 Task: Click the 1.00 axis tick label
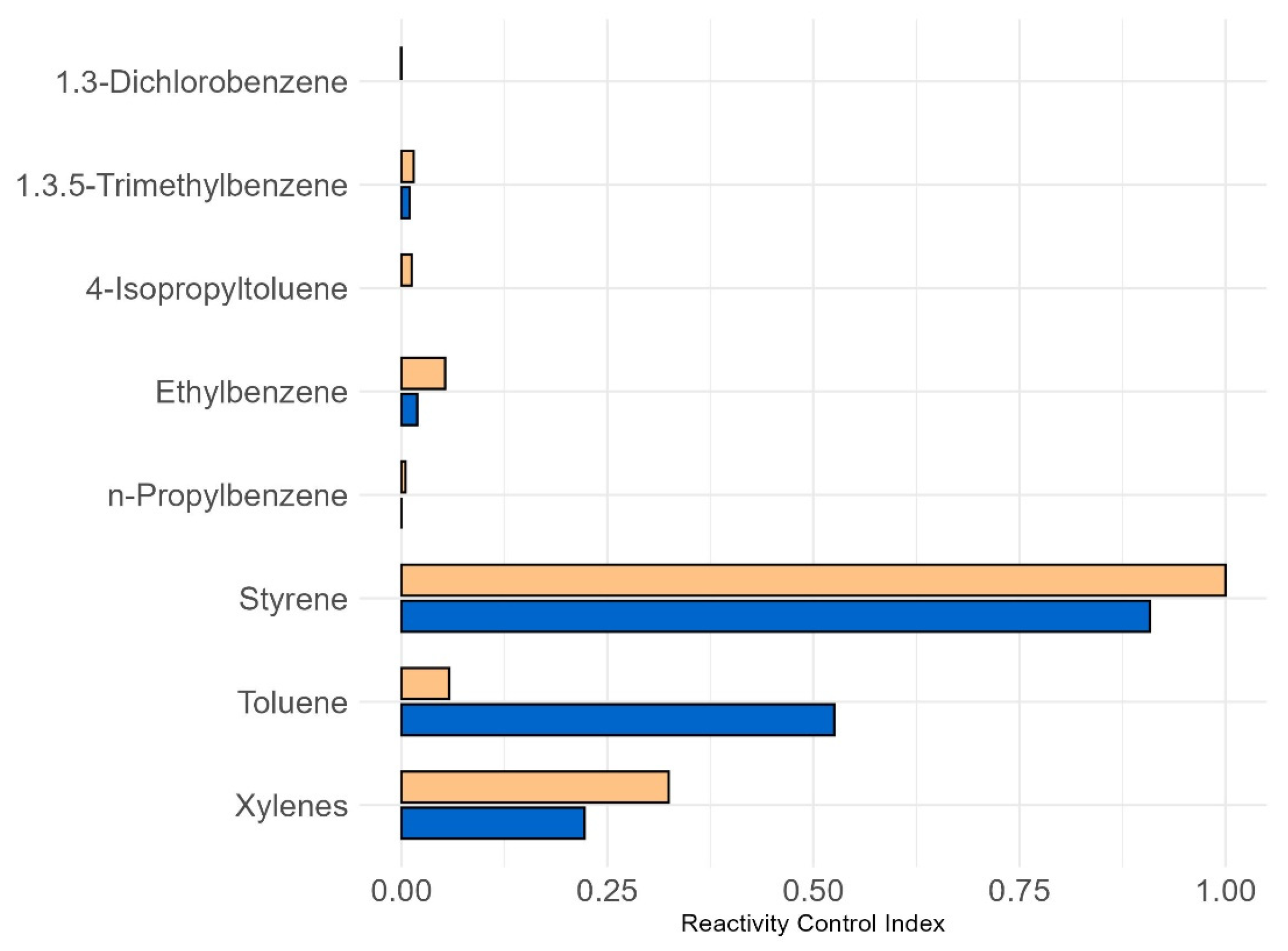pos(1226,891)
